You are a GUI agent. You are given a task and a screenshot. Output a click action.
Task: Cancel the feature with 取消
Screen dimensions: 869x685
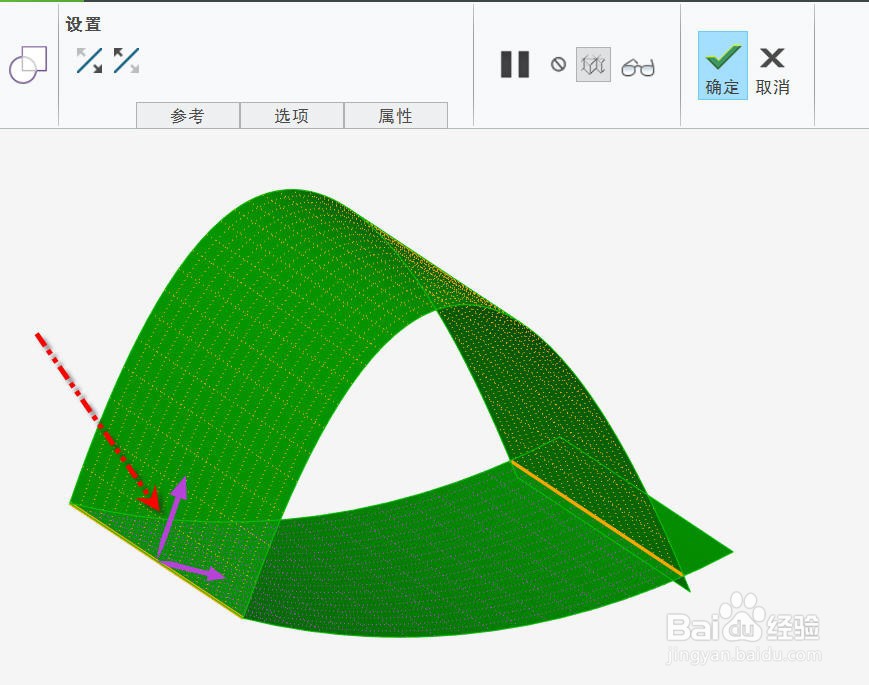773,71
